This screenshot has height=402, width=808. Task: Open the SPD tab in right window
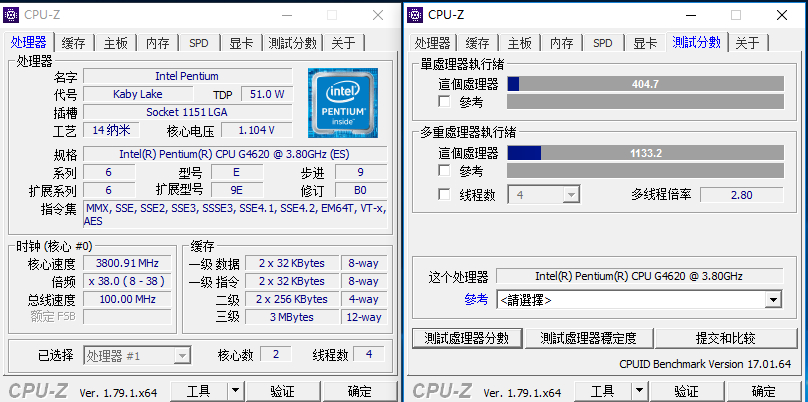[x=602, y=43]
